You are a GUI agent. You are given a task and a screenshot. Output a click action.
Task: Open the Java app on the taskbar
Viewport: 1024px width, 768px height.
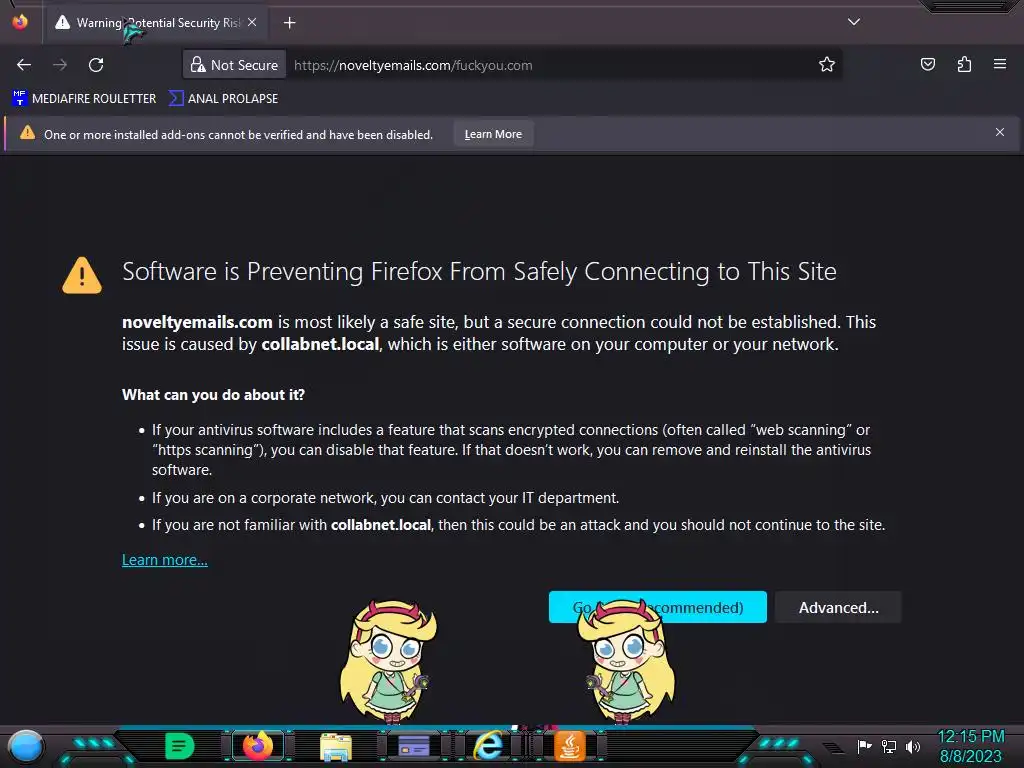(x=569, y=746)
